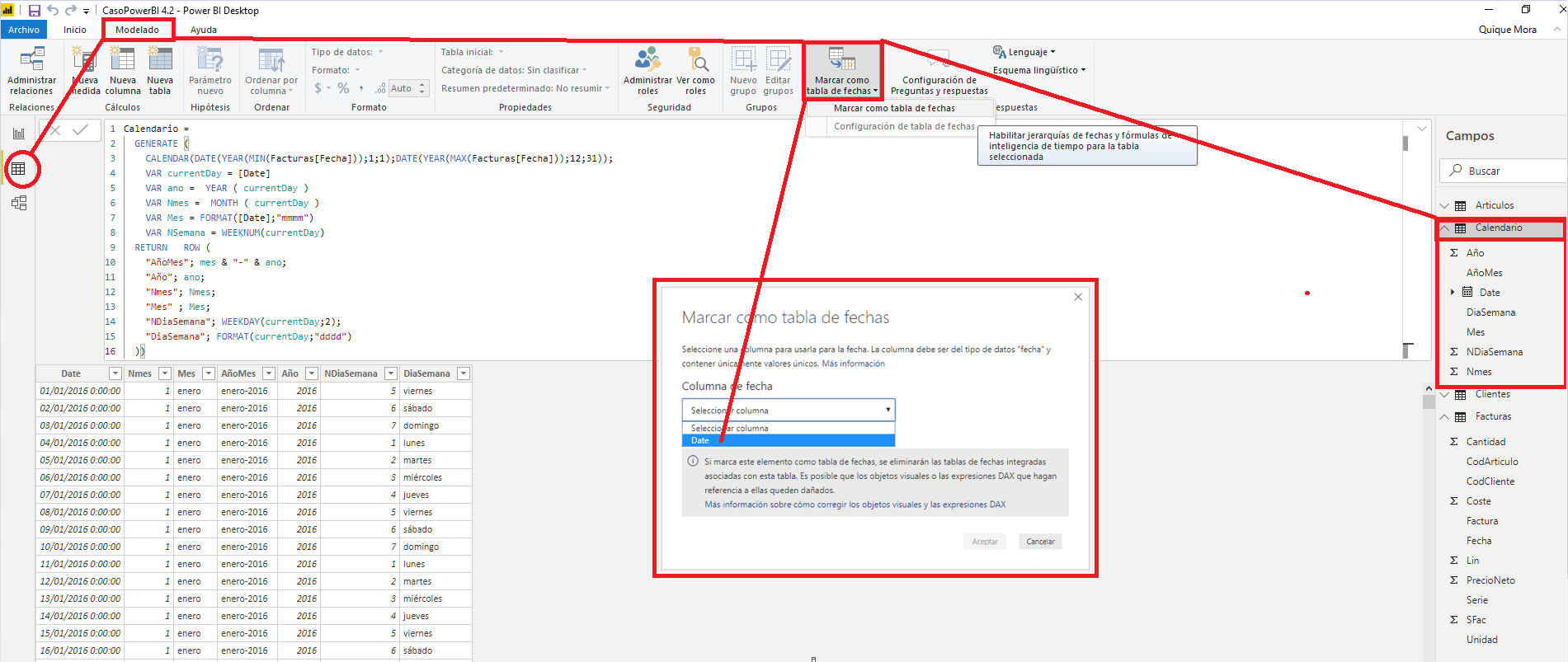The height and width of the screenshot is (662, 1568).
Task: Click Ver como roles
Action: coord(695,71)
